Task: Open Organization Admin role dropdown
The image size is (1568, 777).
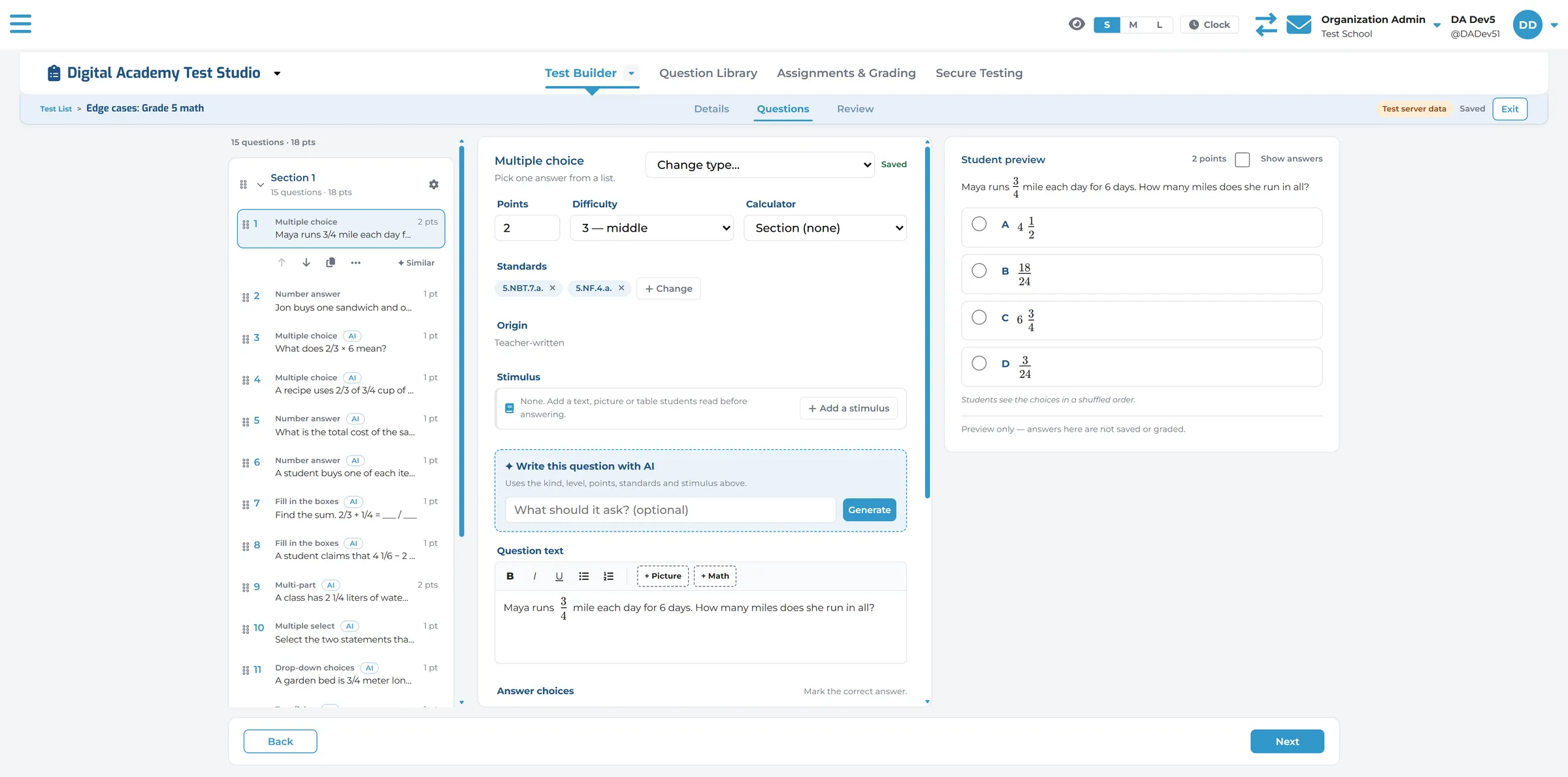Action: coord(1437,25)
